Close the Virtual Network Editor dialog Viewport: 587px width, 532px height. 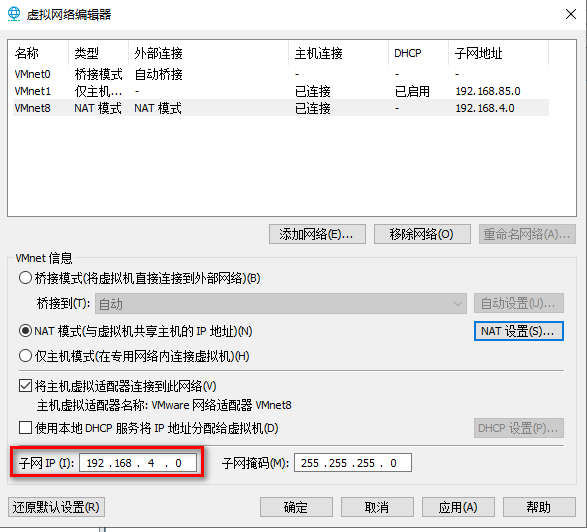571,14
